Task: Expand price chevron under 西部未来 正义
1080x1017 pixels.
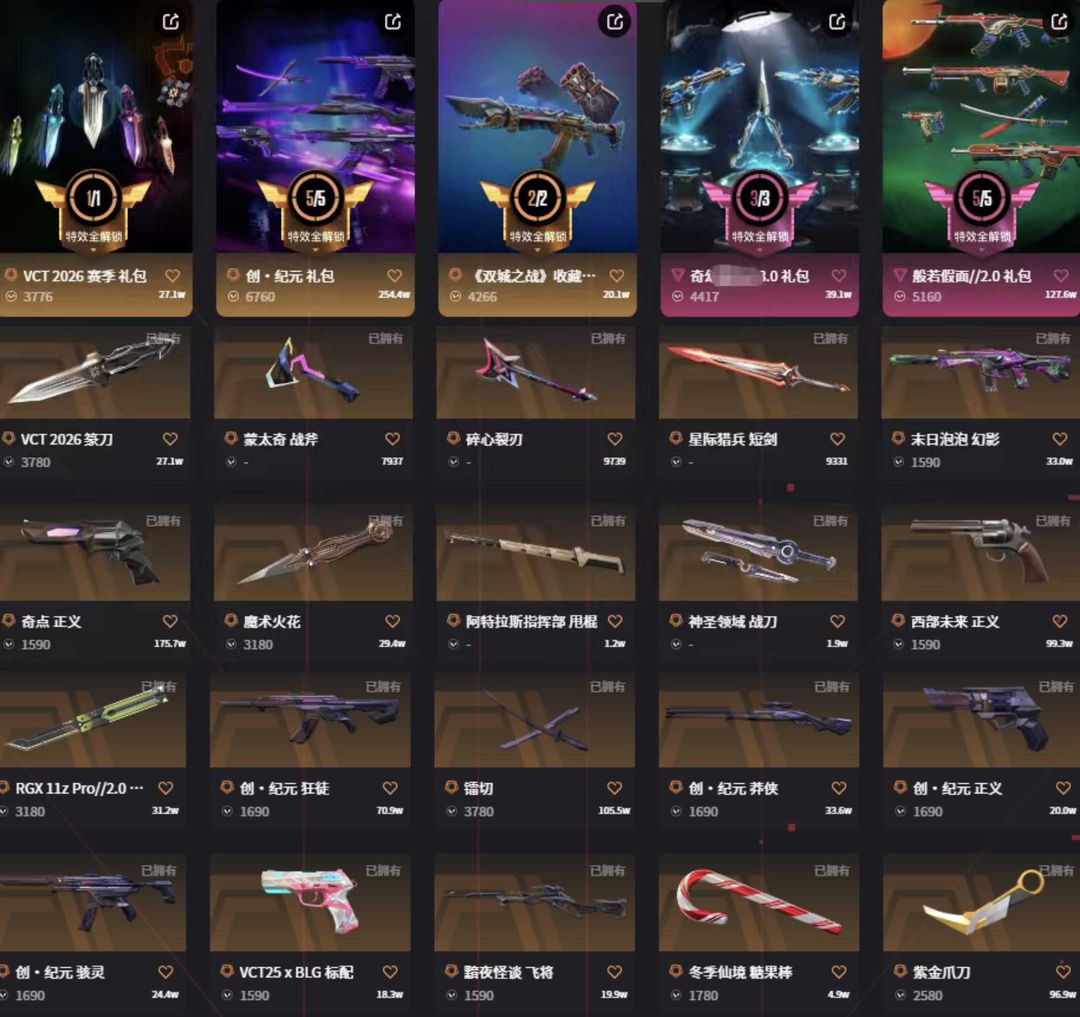Action: point(899,644)
